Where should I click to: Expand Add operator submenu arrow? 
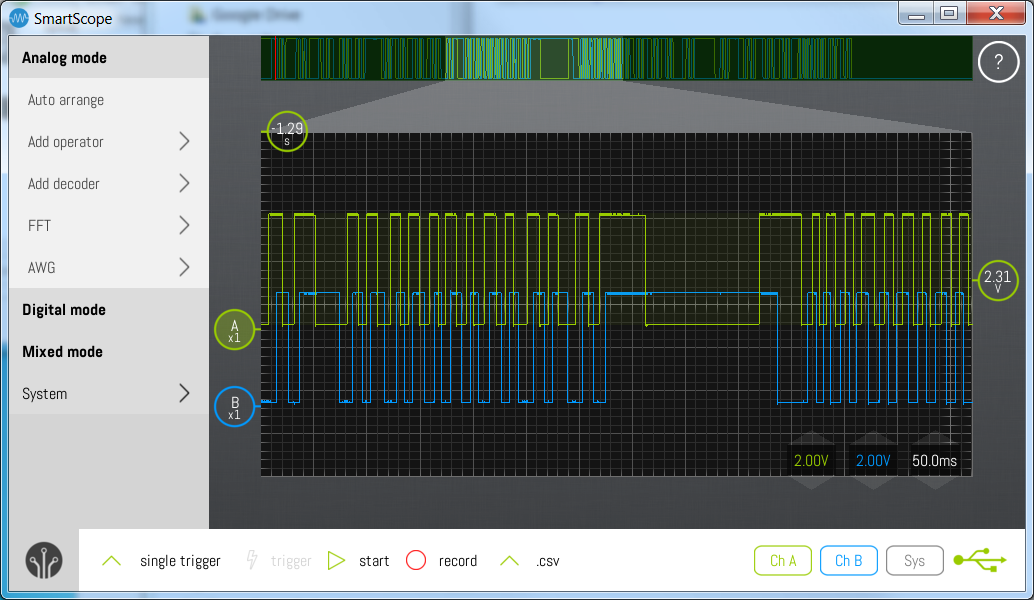pos(185,141)
